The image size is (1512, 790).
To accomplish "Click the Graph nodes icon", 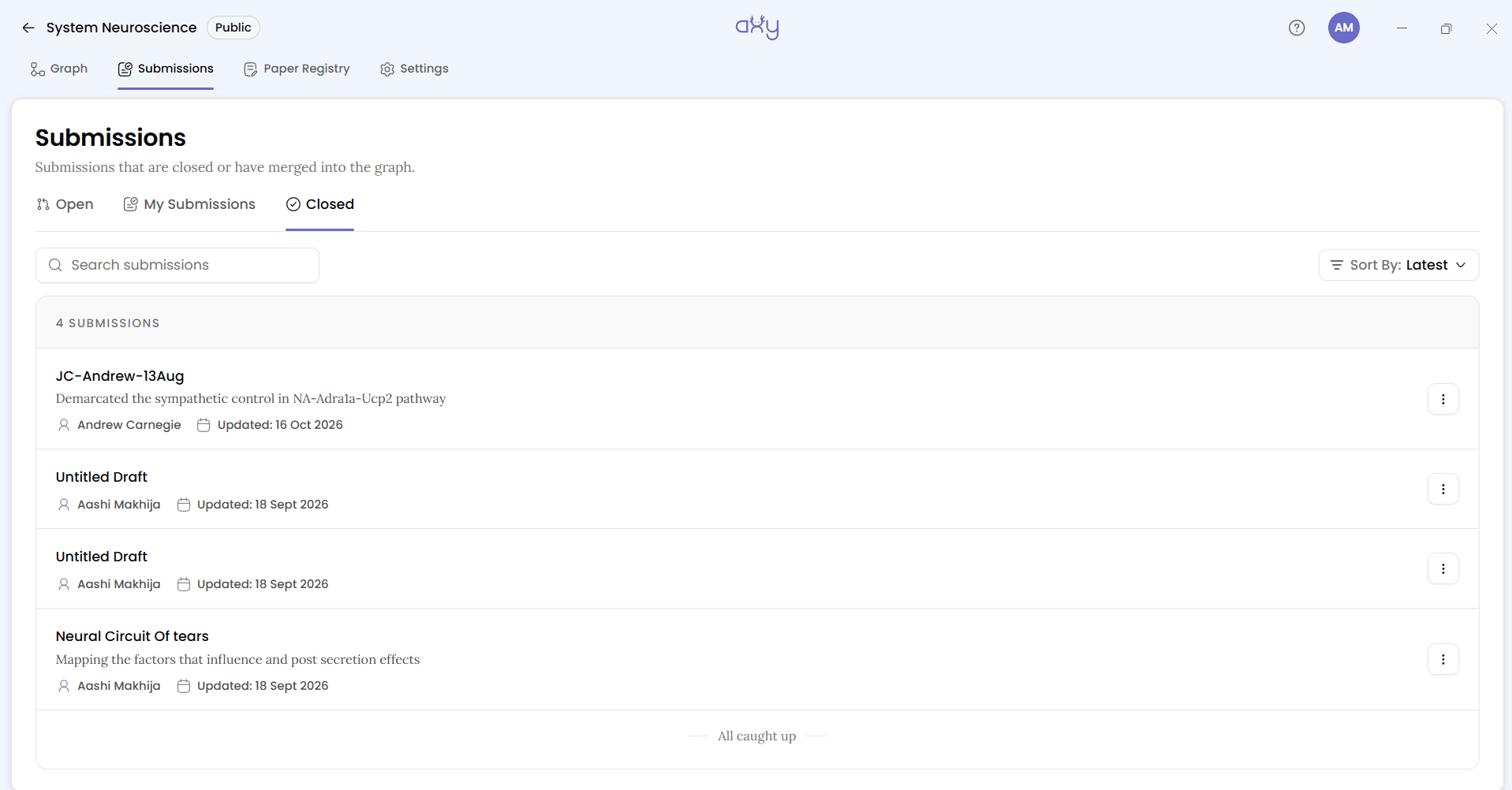I will [x=37, y=69].
